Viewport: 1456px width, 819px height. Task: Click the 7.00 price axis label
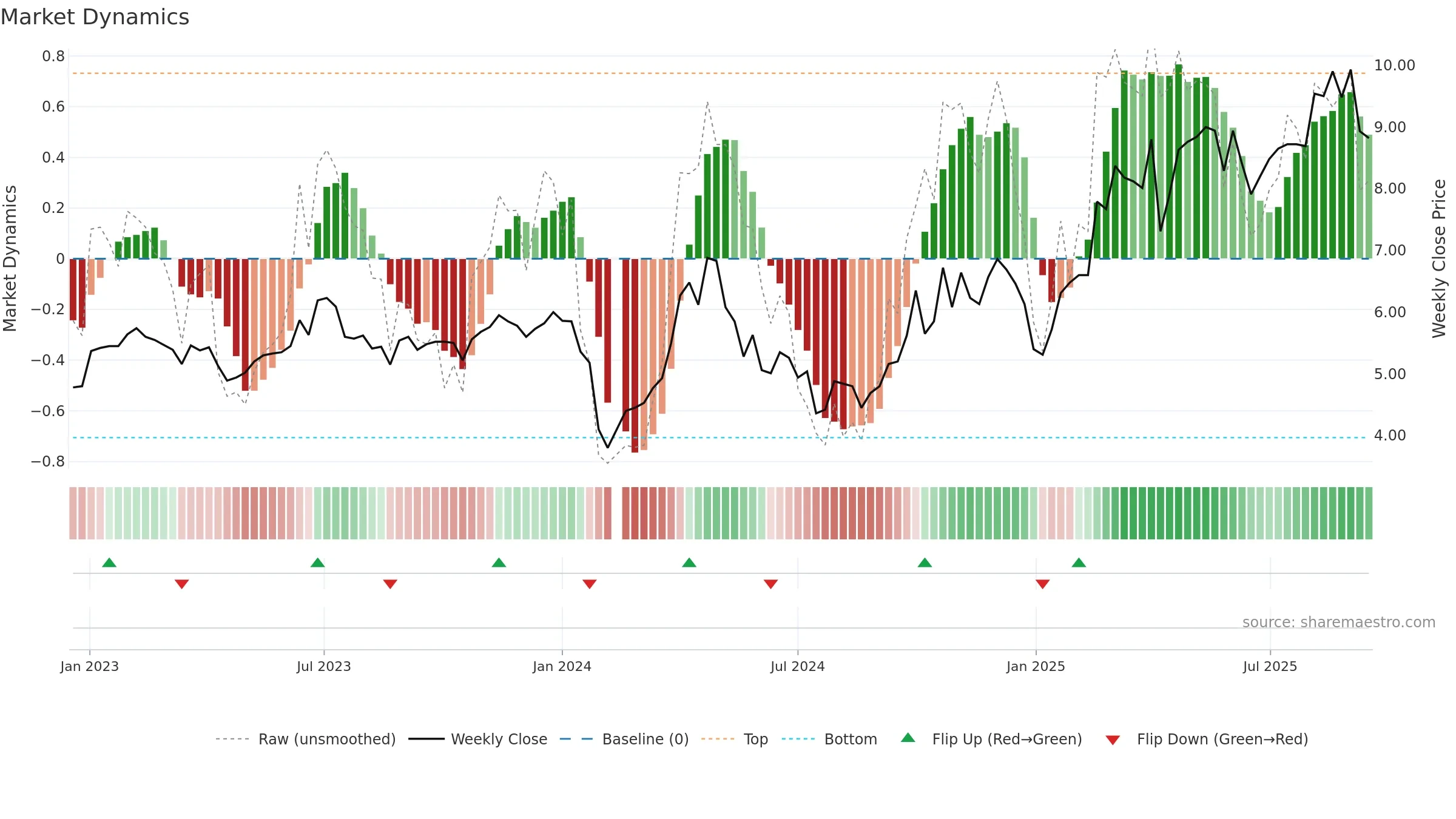[1390, 251]
